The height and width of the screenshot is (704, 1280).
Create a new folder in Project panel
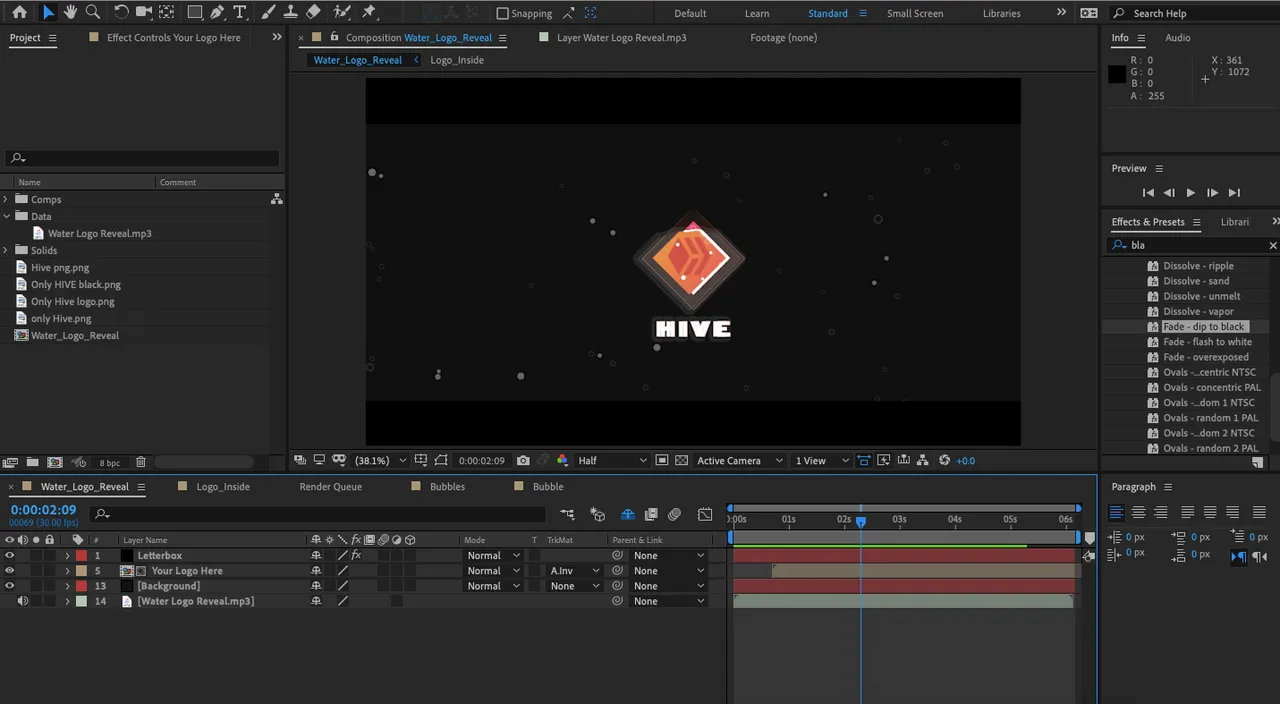tap(33, 462)
